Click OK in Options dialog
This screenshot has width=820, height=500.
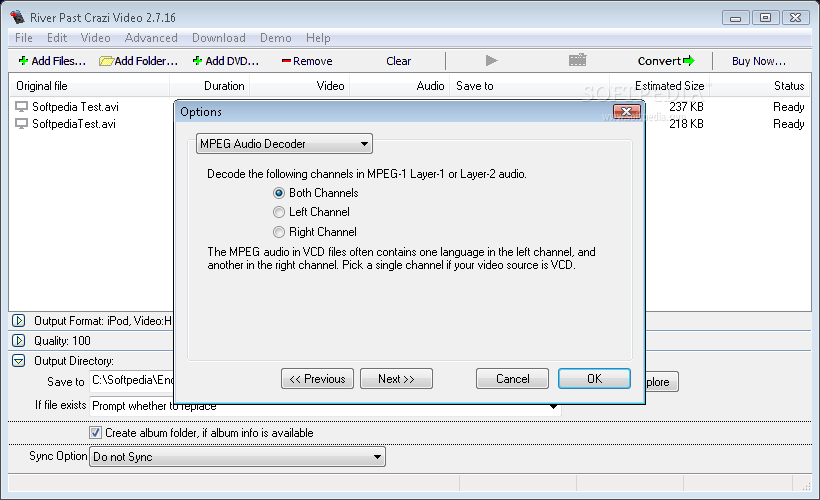[594, 379]
